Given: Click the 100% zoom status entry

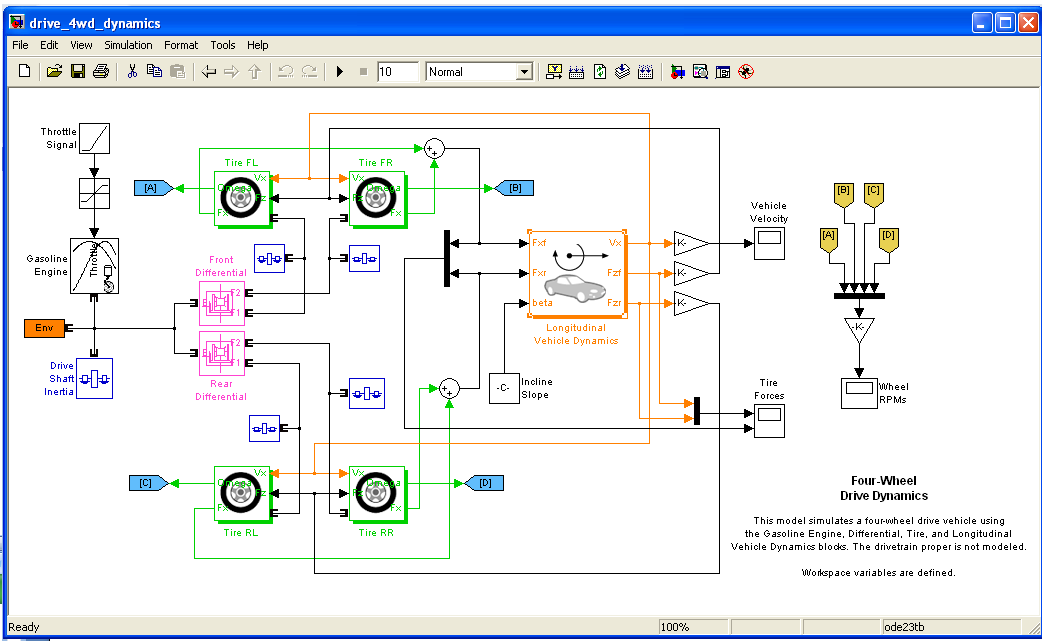Looking at the screenshot, I should pos(692,626).
